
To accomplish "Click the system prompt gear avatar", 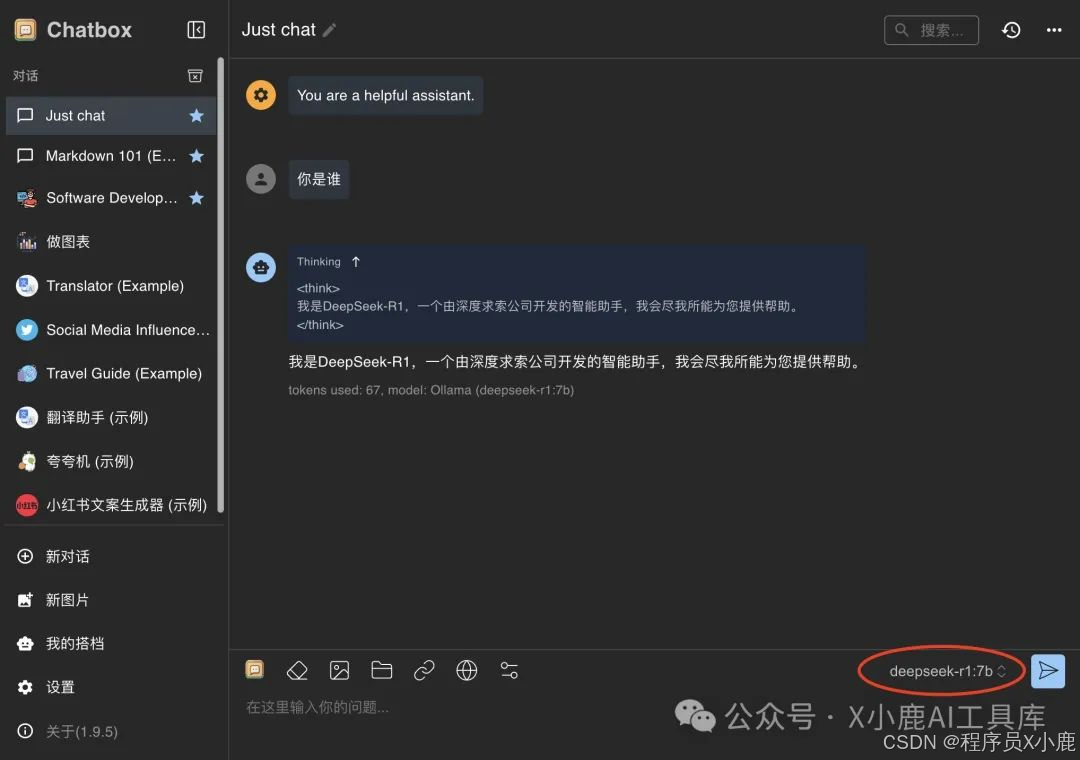I will click(x=261, y=95).
